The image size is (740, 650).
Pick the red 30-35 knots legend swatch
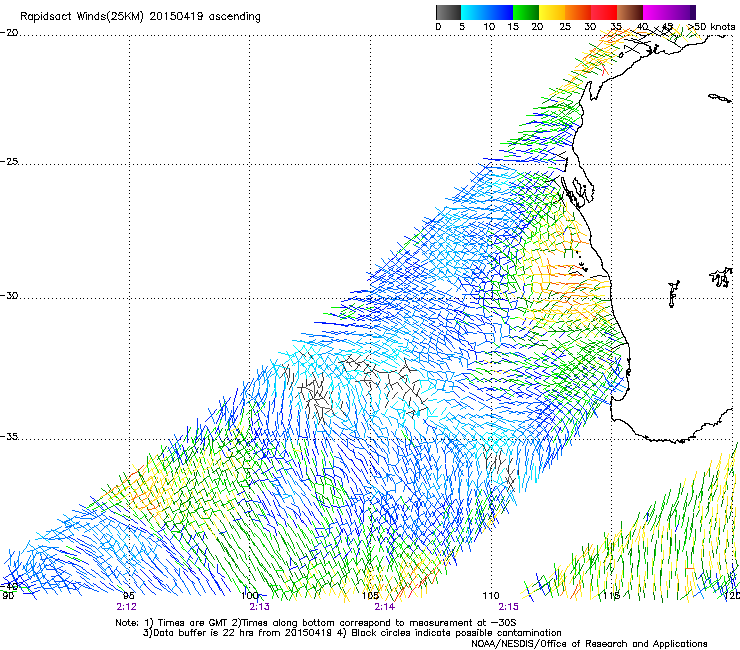[x=604, y=12]
